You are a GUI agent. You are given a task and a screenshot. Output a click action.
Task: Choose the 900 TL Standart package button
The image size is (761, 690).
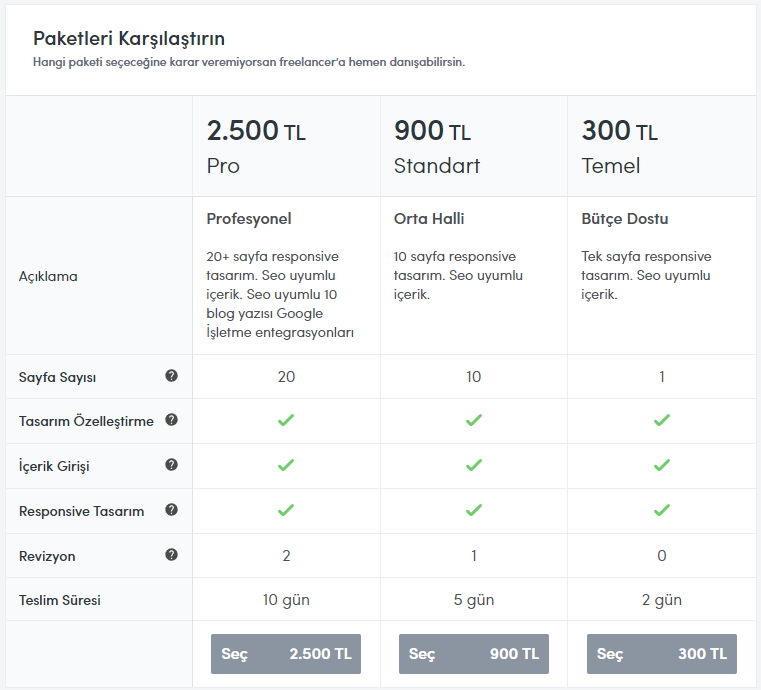[474, 654]
